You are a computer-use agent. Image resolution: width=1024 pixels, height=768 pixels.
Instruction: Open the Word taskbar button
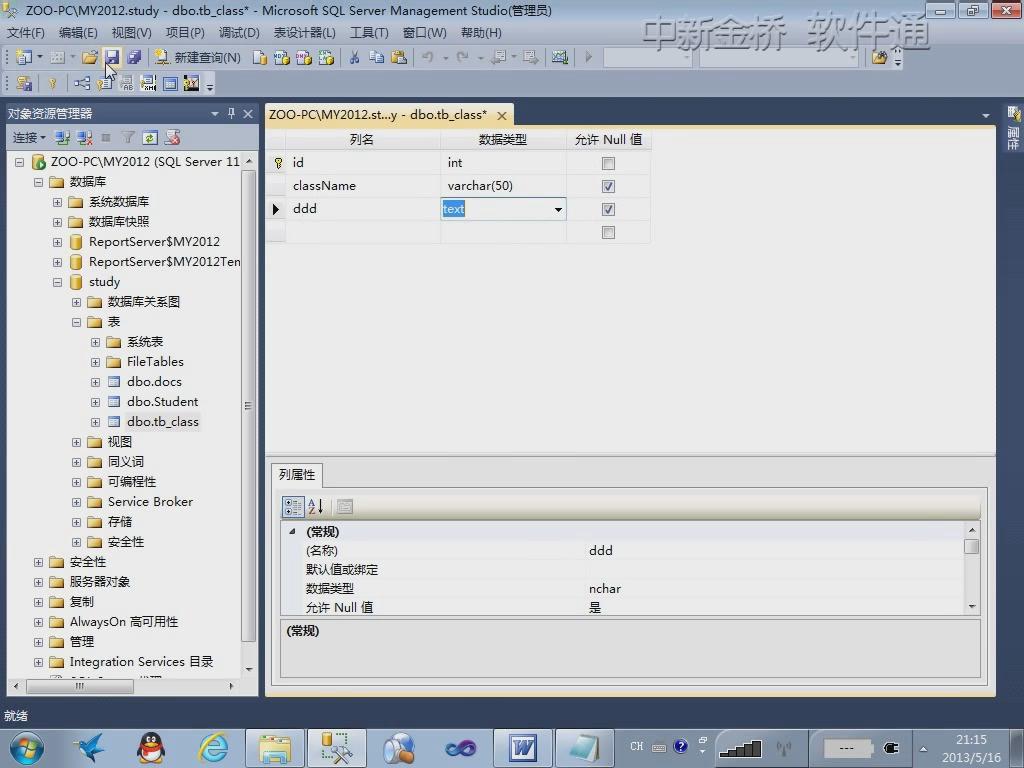tap(523, 748)
